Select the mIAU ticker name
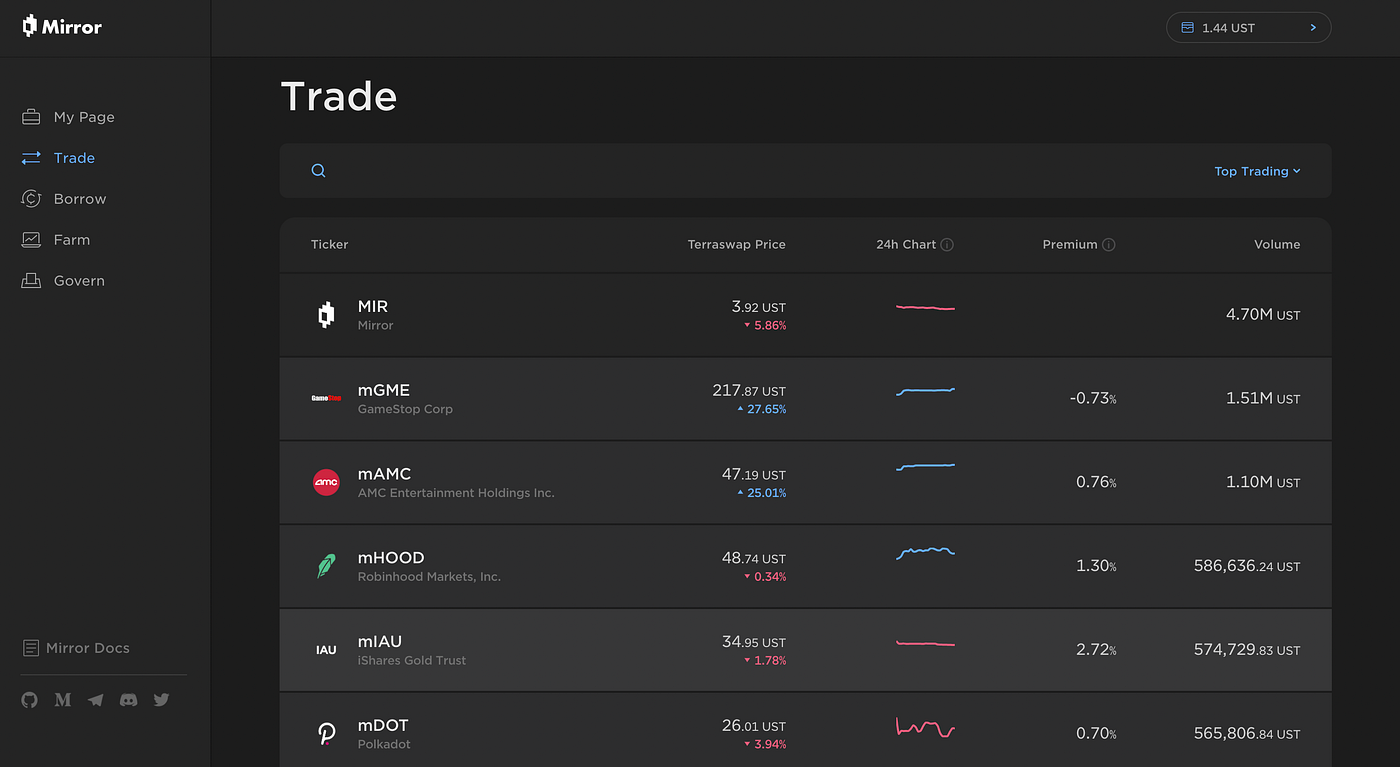The image size is (1400, 767). point(380,642)
